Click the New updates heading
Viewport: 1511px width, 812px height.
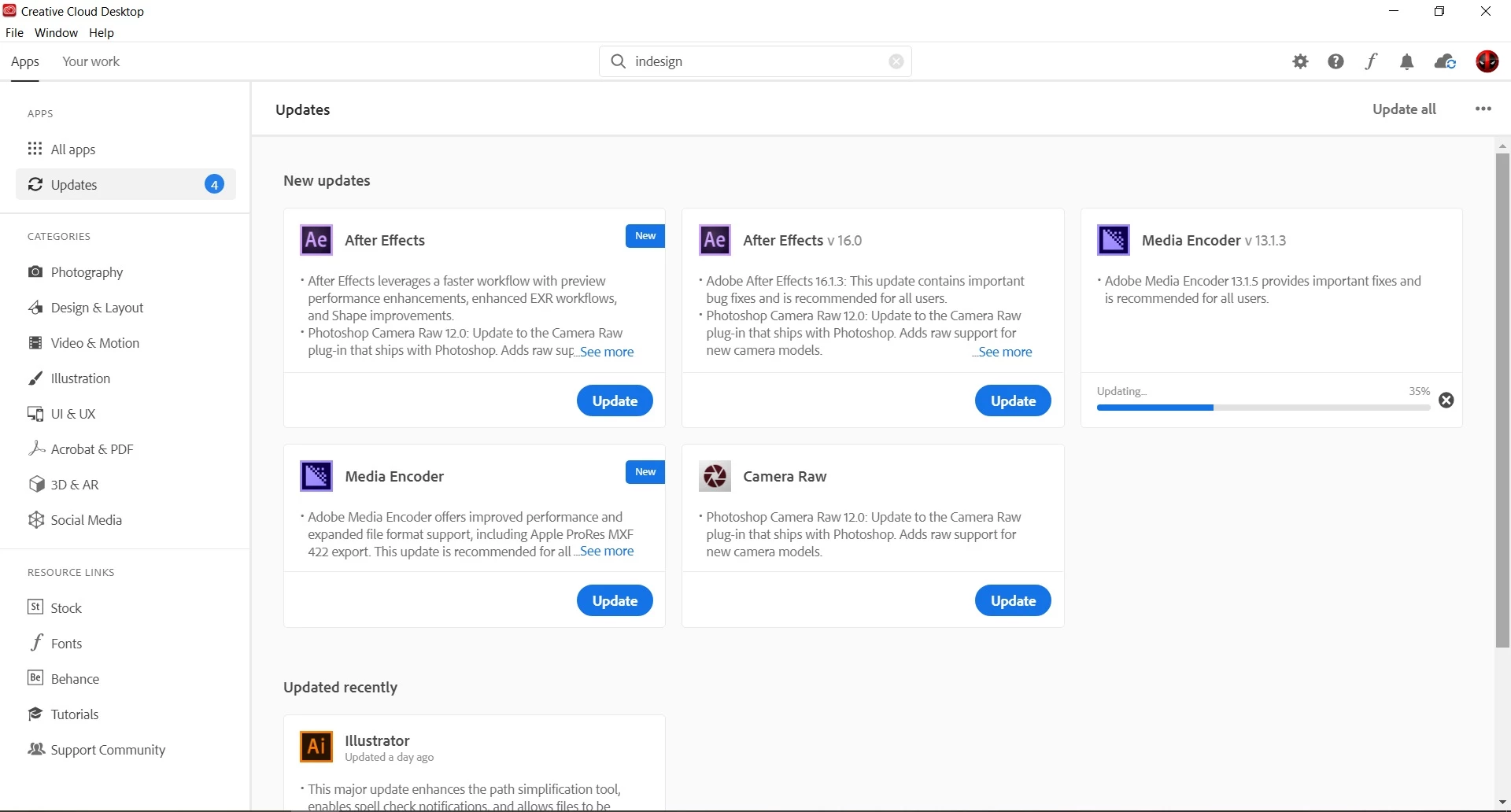click(x=327, y=181)
